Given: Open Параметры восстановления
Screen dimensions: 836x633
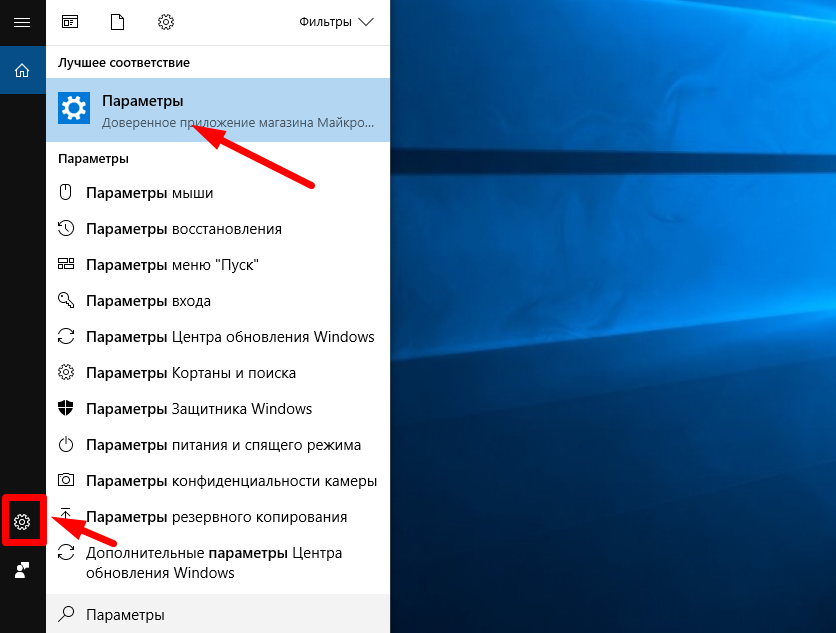Looking at the screenshot, I should [x=183, y=229].
